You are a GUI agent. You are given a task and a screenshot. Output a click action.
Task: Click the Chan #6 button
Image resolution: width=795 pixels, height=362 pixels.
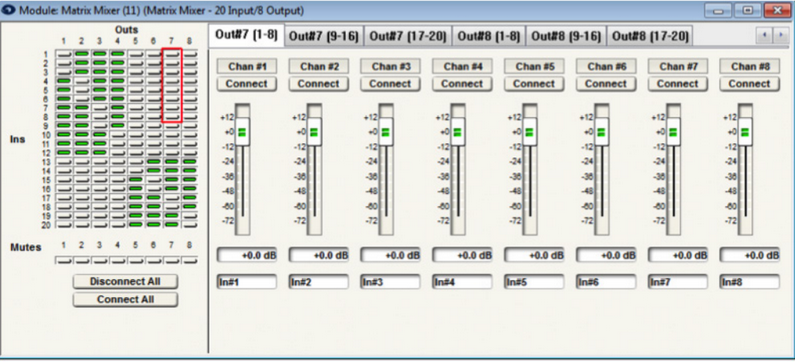[606, 66]
